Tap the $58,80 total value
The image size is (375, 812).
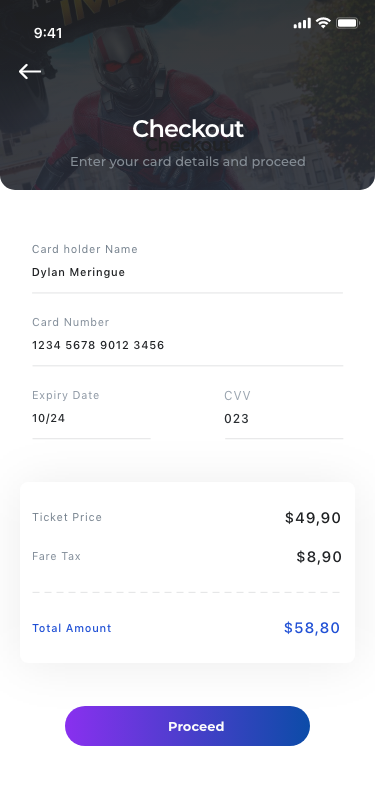click(x=312, y=628)
